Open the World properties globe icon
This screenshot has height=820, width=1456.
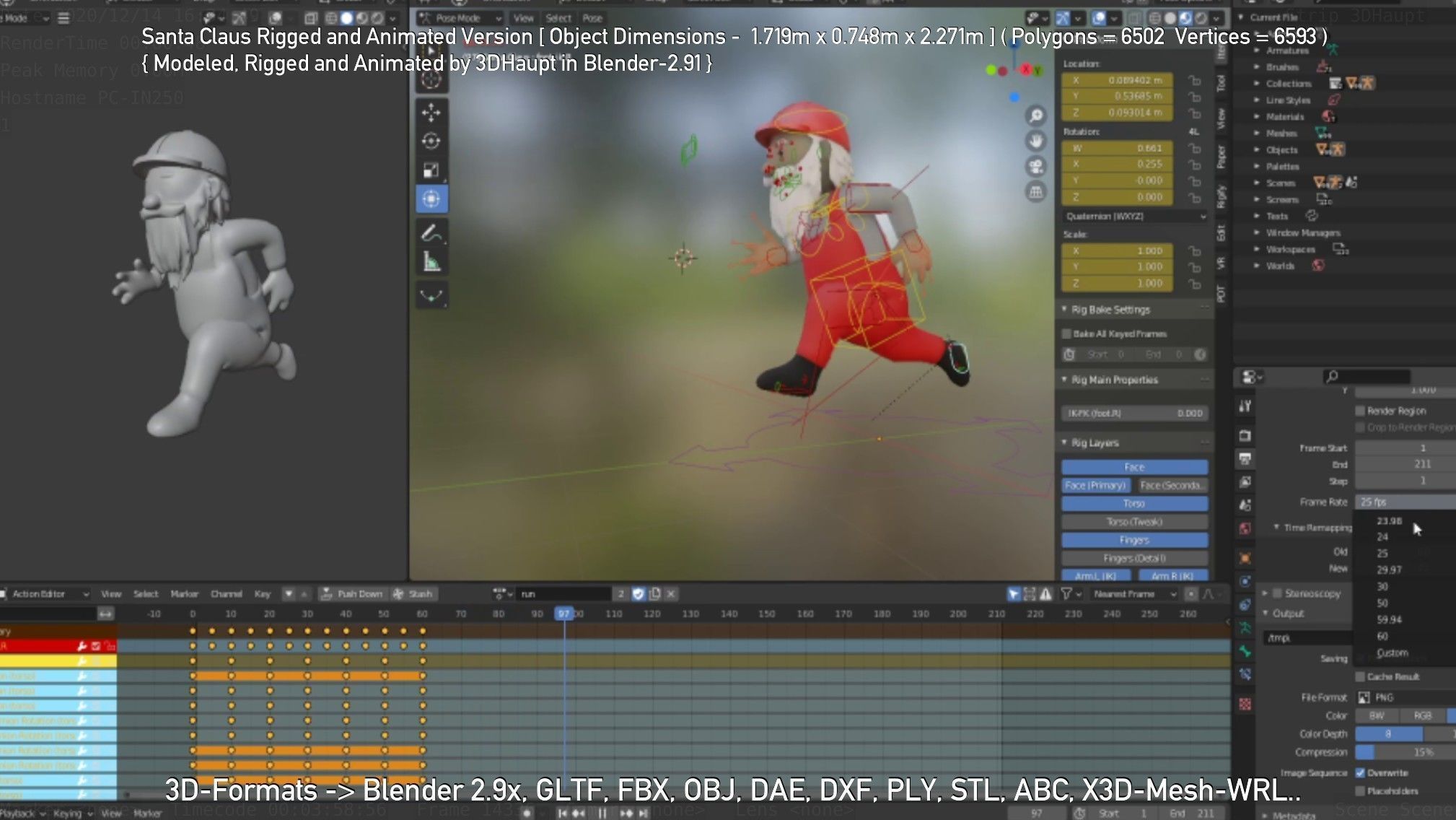point(1245,528)
